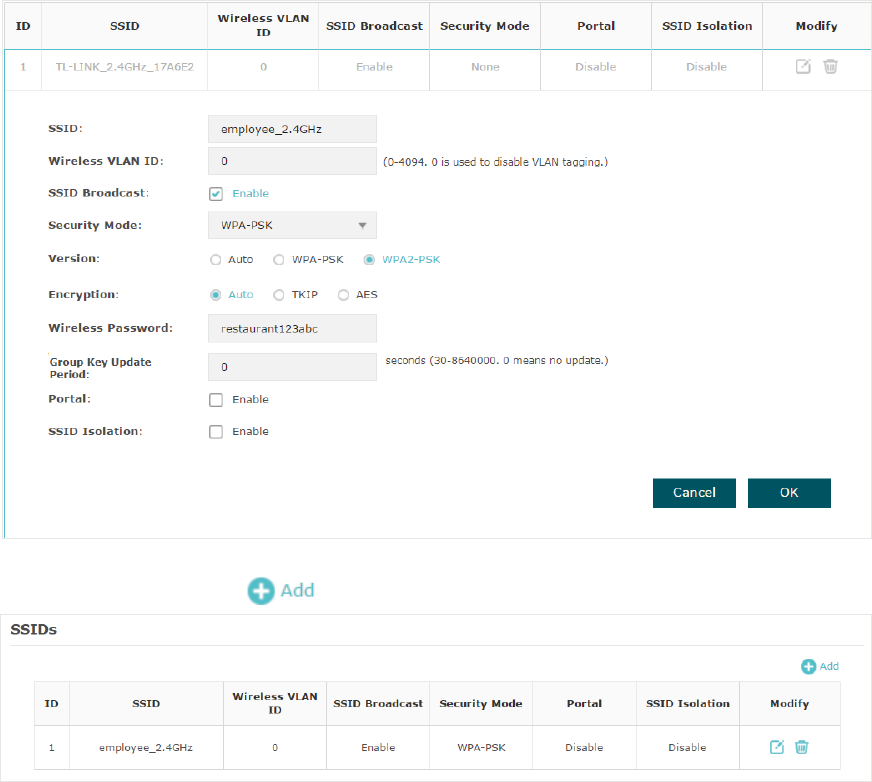Image resolution: width=872 pixels, height=782 pixels.
Task: Select AES encryption radio button
Action: [x=343, y=295]
